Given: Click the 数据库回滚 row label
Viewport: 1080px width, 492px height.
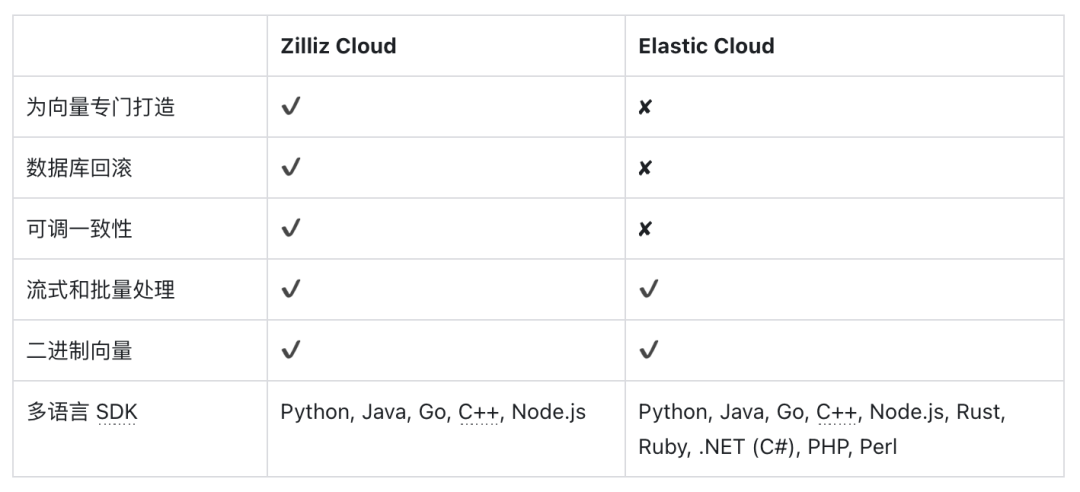Looking at the screenshot, I should point(79,168).
